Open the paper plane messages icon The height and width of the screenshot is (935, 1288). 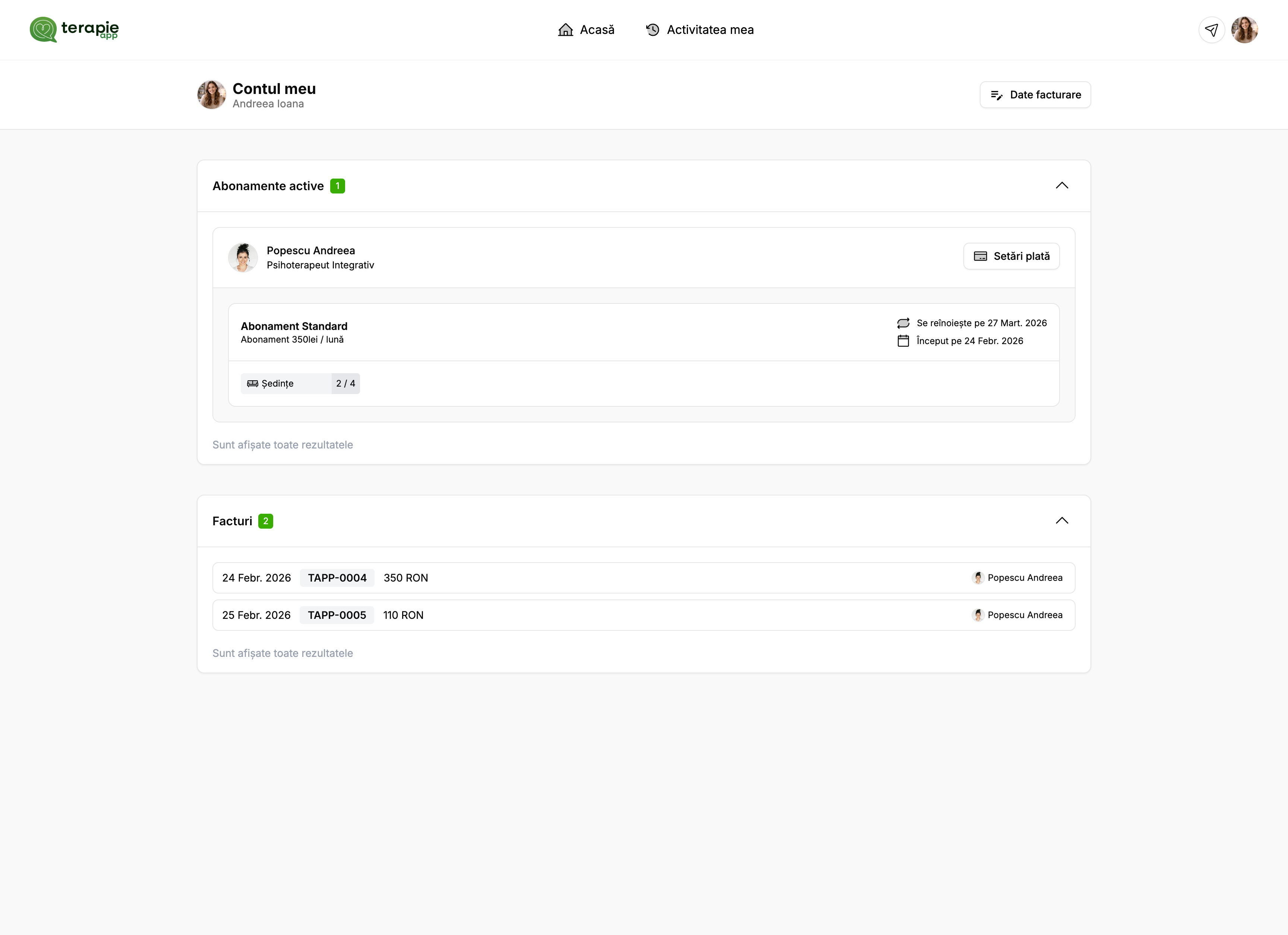click(1211, 29)
